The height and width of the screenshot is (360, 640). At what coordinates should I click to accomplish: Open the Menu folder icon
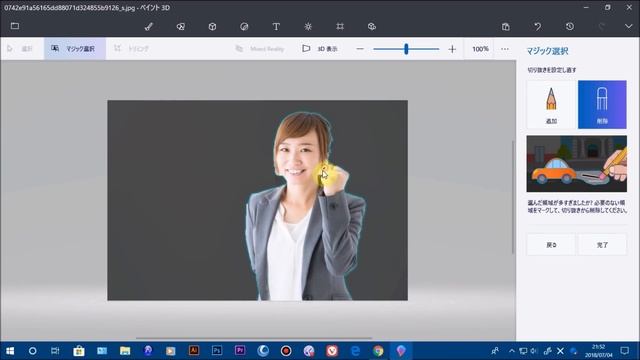pyautogui.click(x=15, y=26)
